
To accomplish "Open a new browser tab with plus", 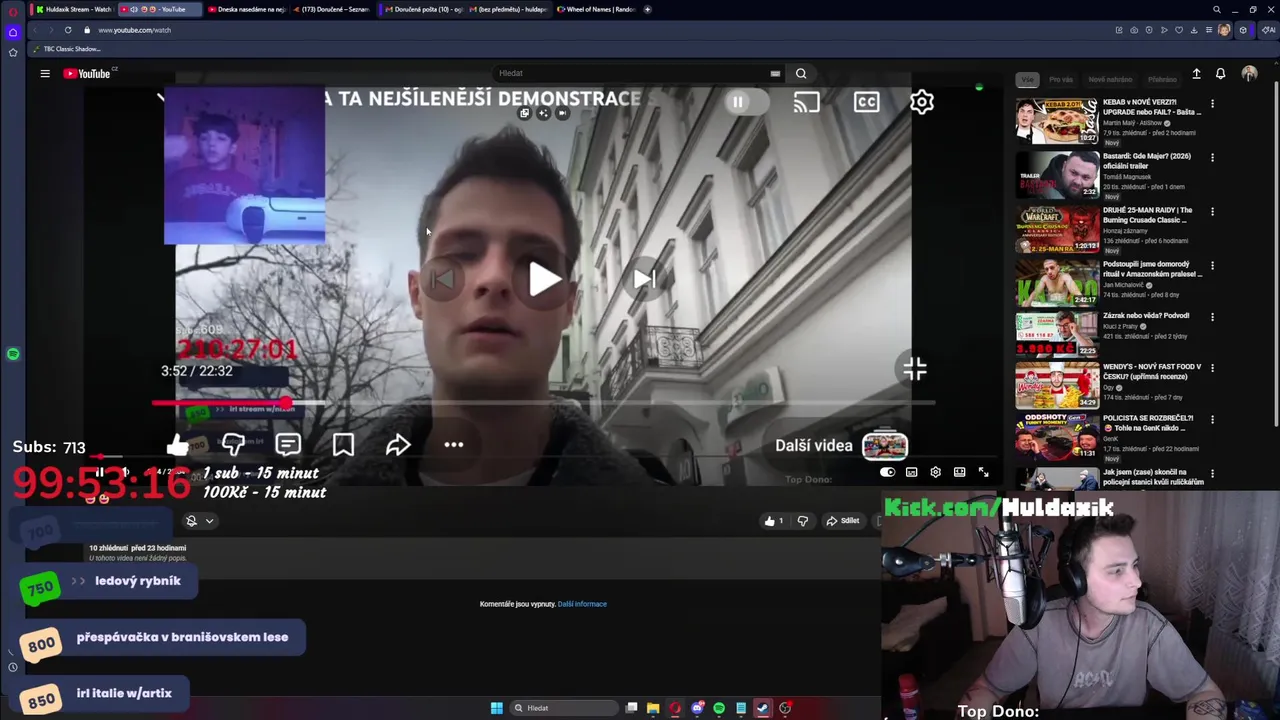I will click(647, 9).
